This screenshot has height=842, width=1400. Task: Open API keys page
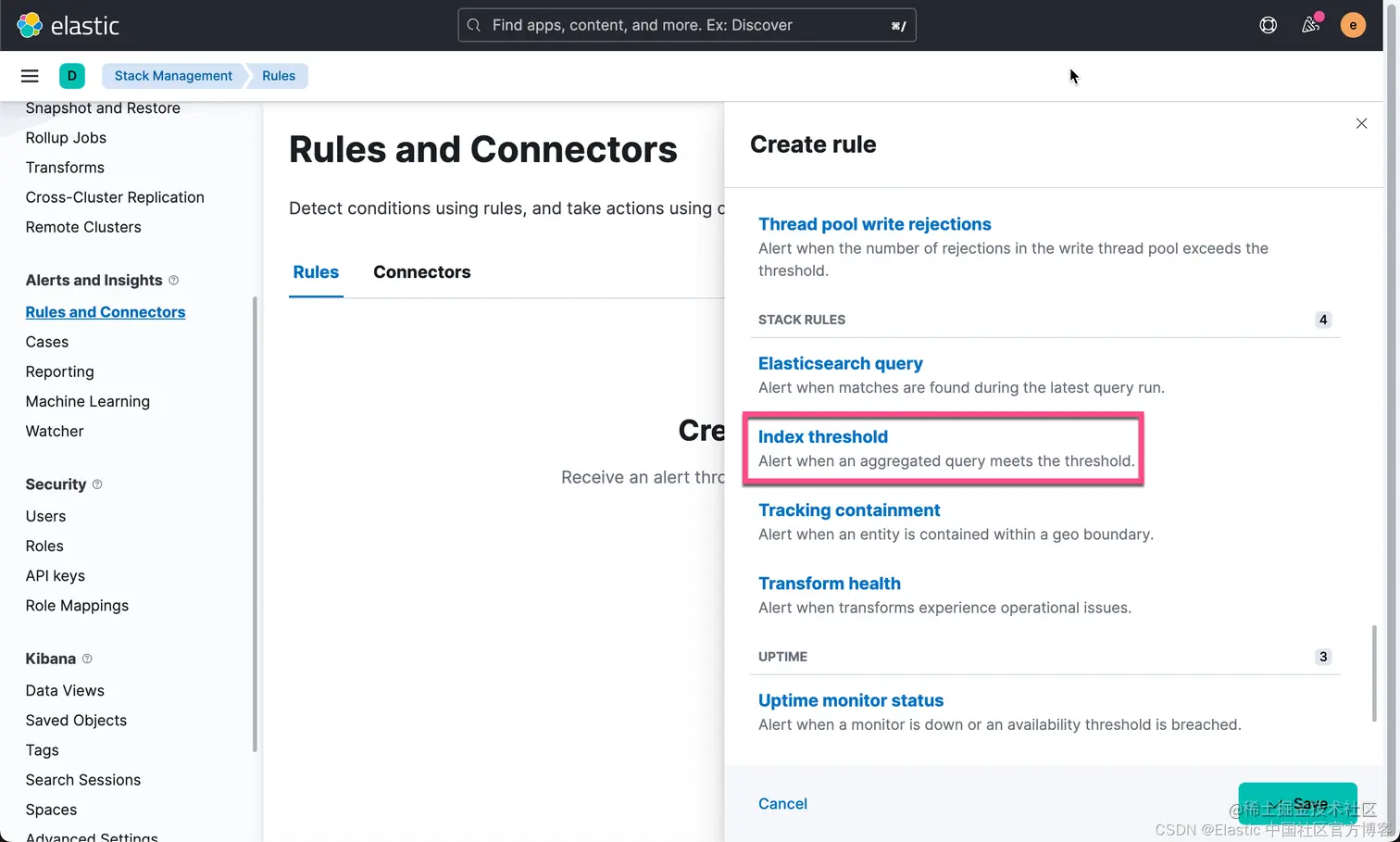56,574
